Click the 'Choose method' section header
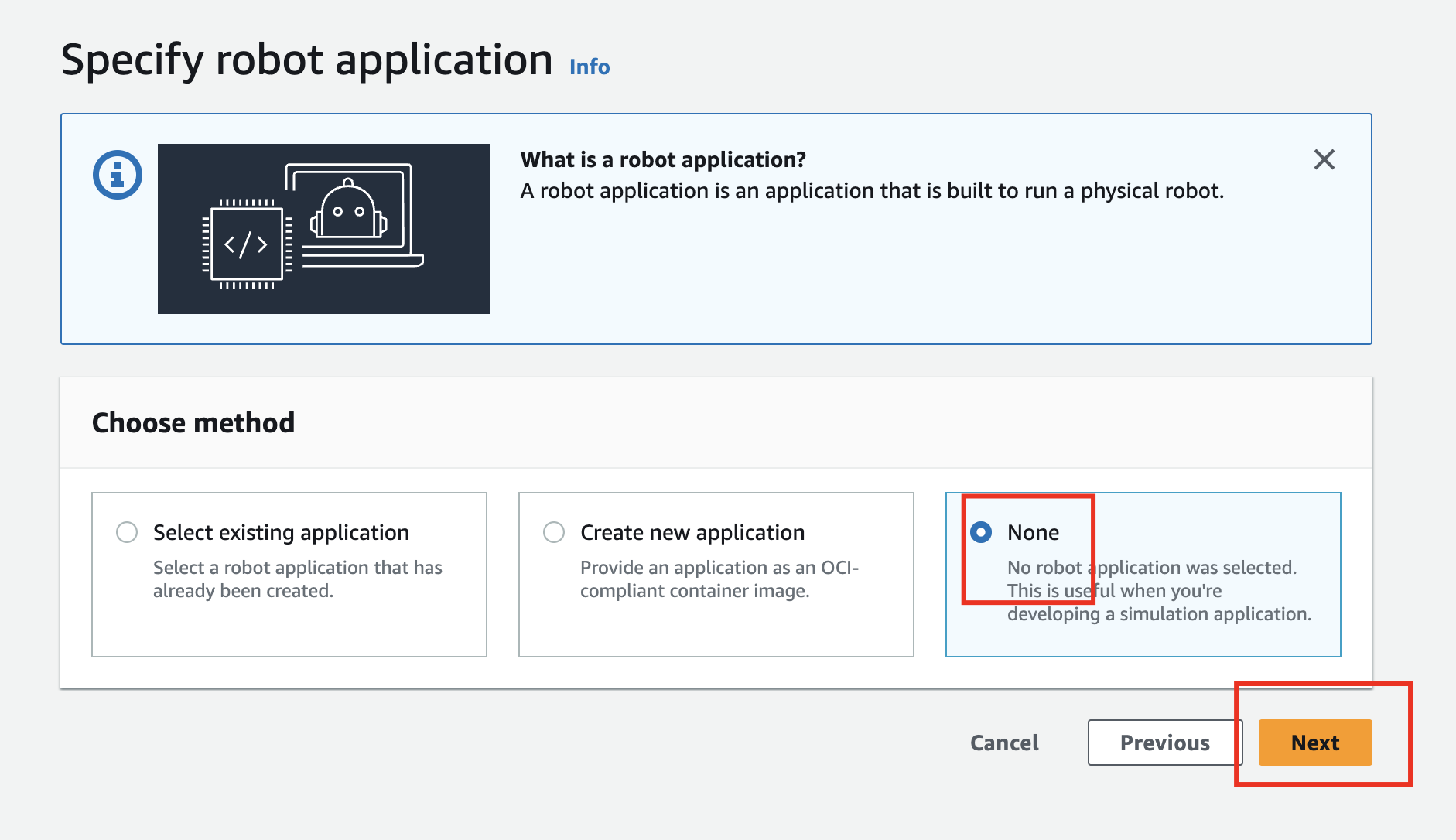The height and width of the screenshot is (840, 1456). (x=193, y=423)
